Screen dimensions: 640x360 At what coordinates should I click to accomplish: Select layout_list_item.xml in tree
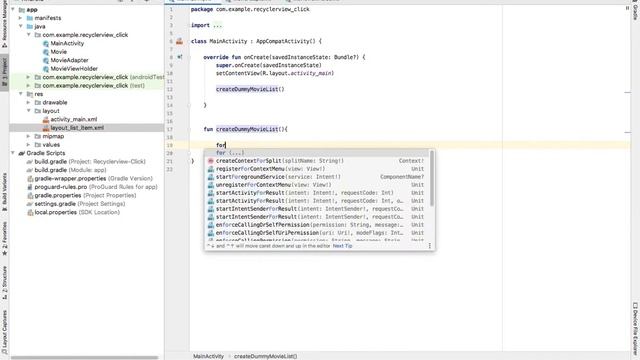77,128
